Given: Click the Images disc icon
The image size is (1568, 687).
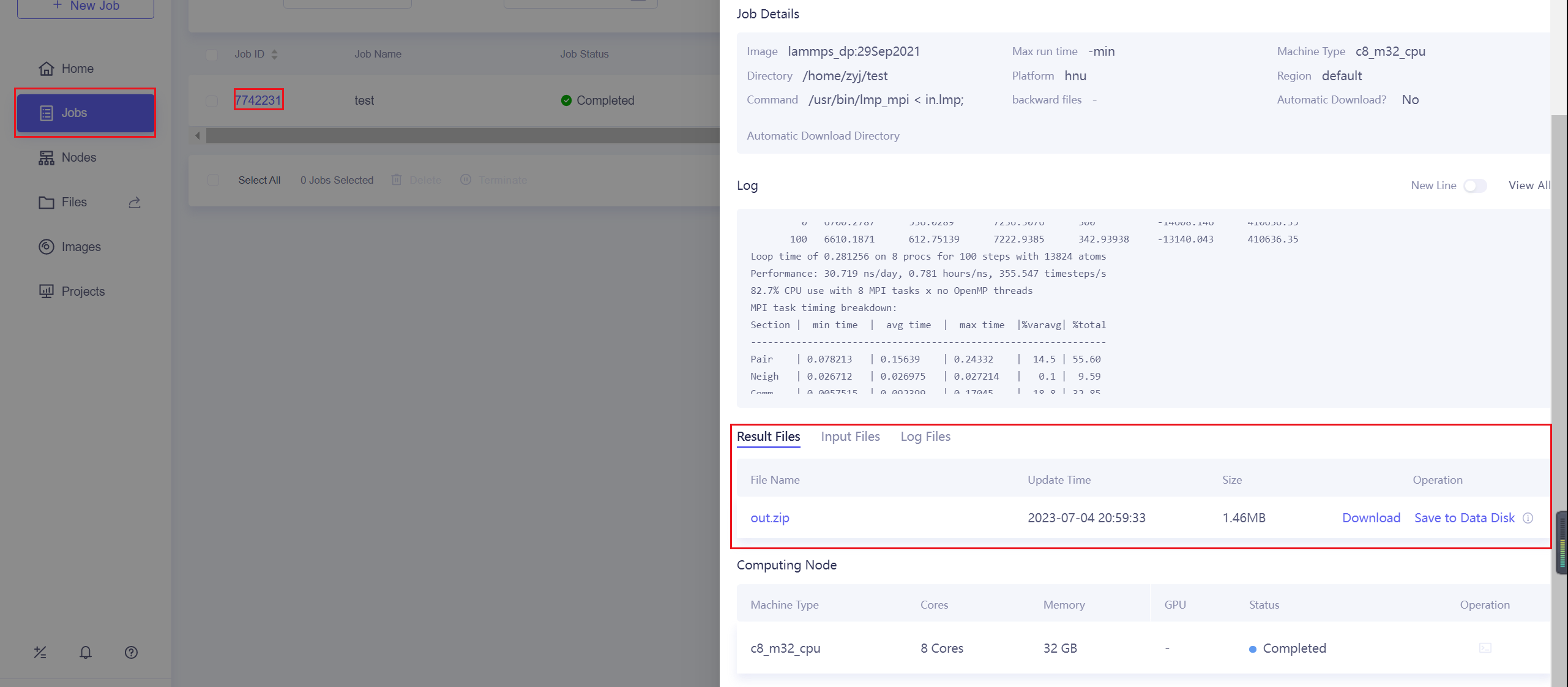Looking at the screenshot, I should pyautogui.click(x=47, y=247).
